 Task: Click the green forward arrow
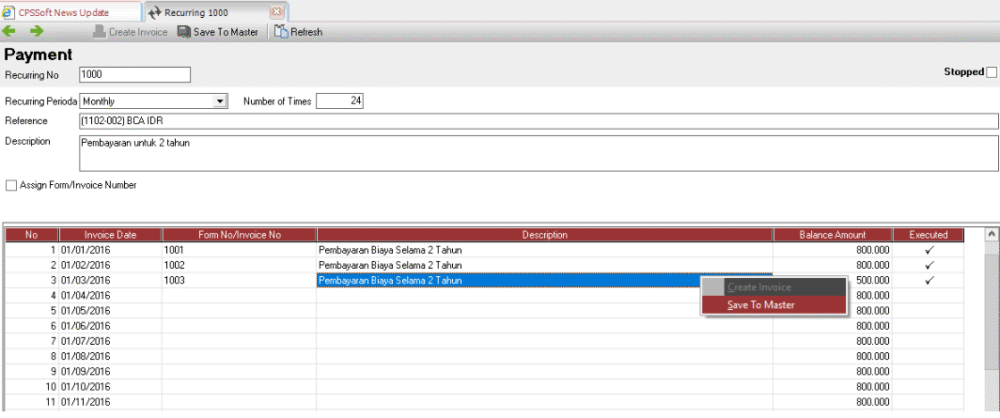(37, 32)
